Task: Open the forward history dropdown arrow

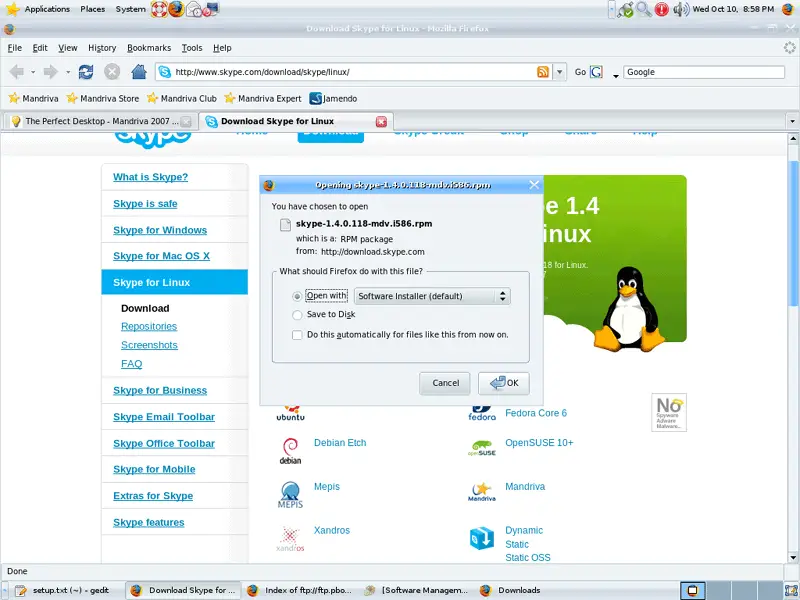Action: click(x=68, y=72)
